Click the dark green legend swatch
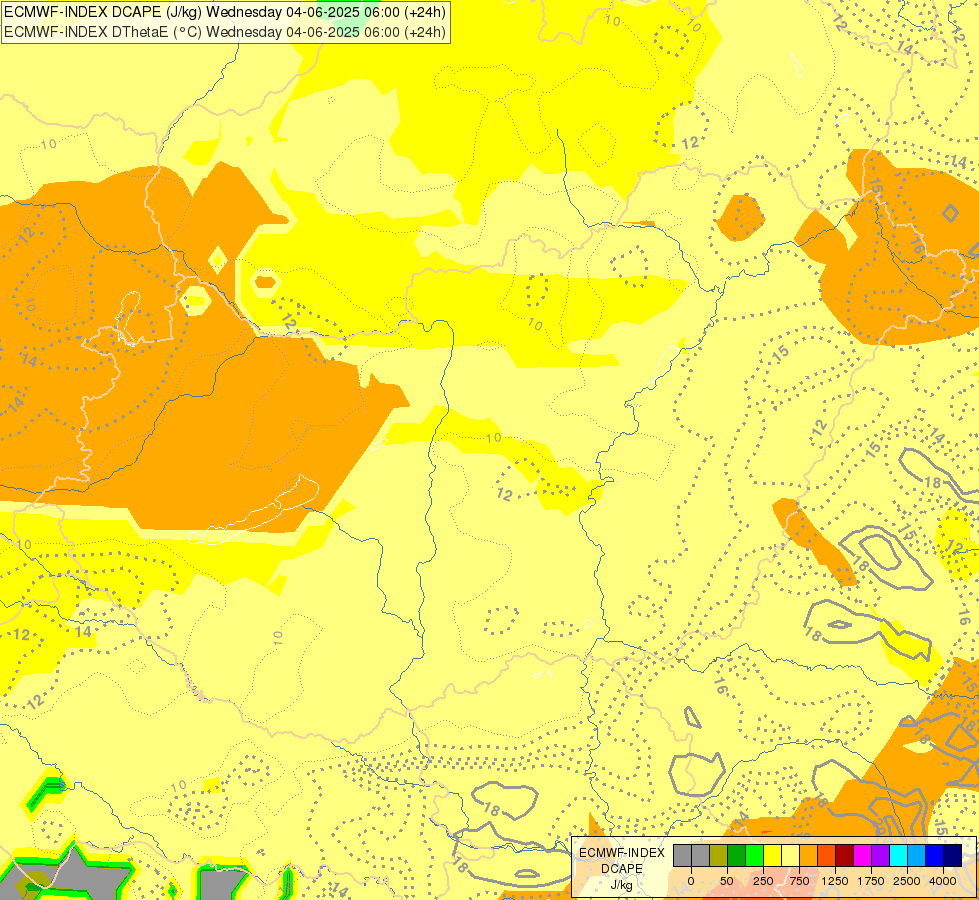 (x=737, y=855)
